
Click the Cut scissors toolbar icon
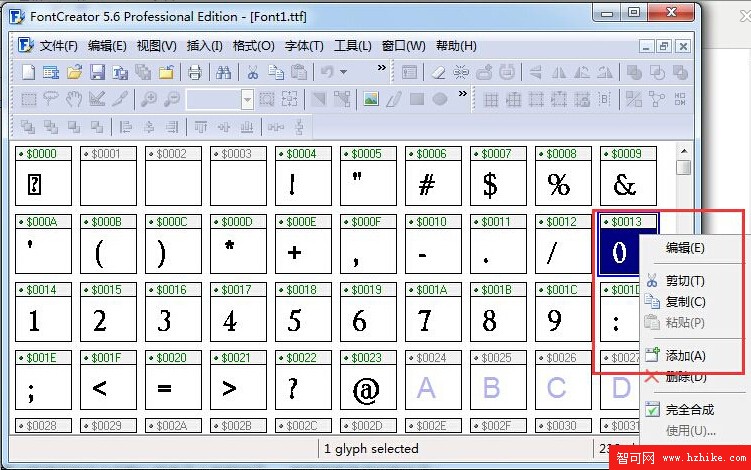point(253,72)
